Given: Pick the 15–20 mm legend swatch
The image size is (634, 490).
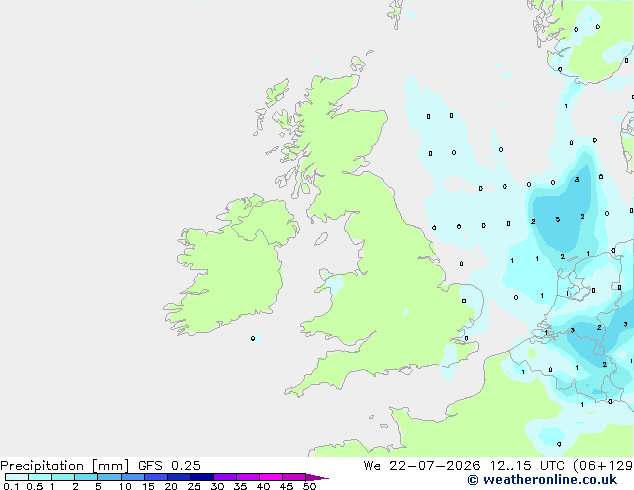Looking at the screenshot, I should 156,477.
